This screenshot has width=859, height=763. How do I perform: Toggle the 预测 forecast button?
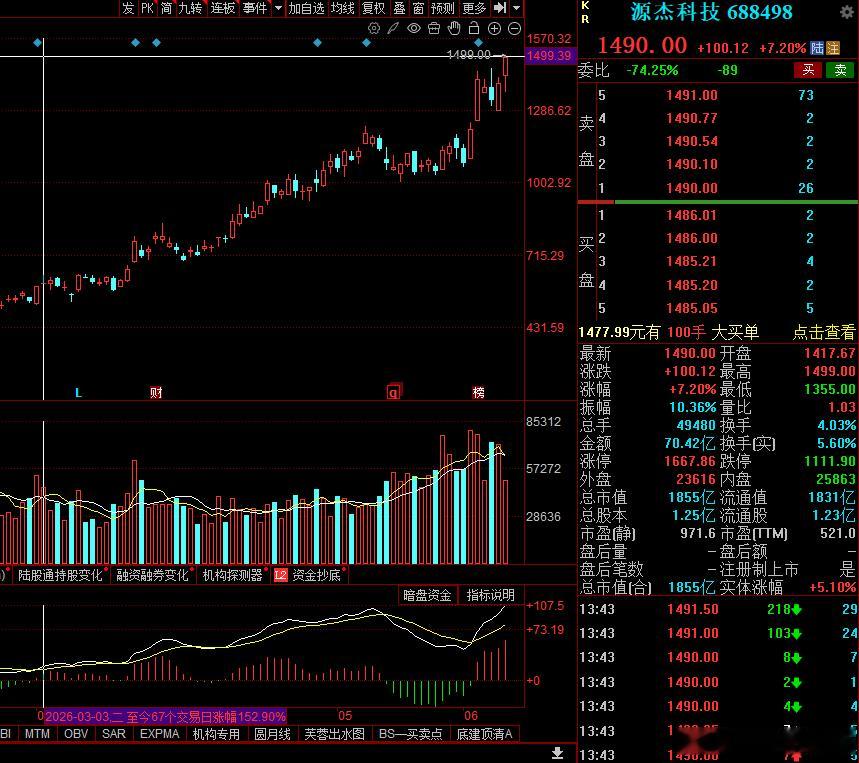[443, 8]
